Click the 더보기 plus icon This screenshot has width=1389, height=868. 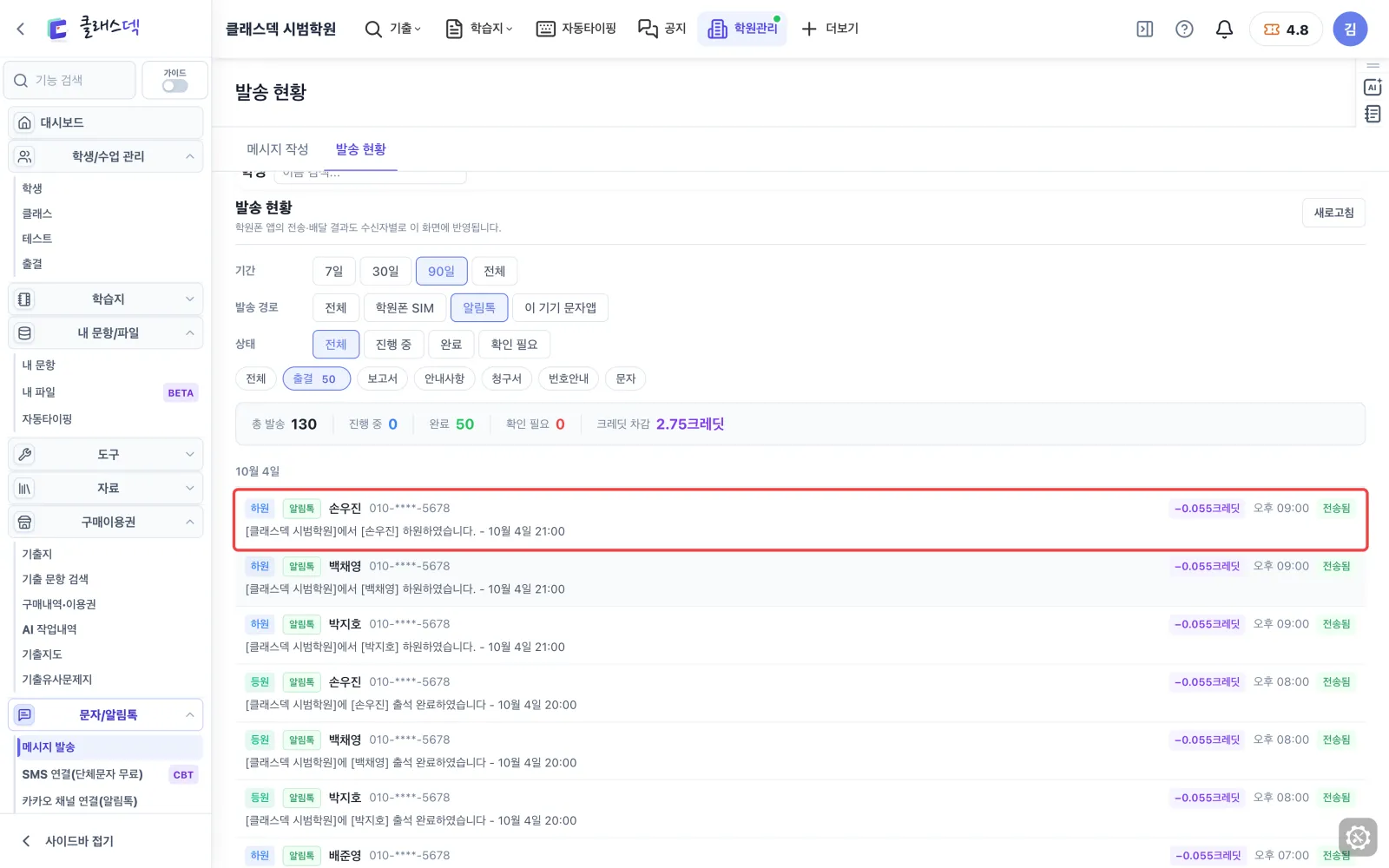tap(809, 29)
